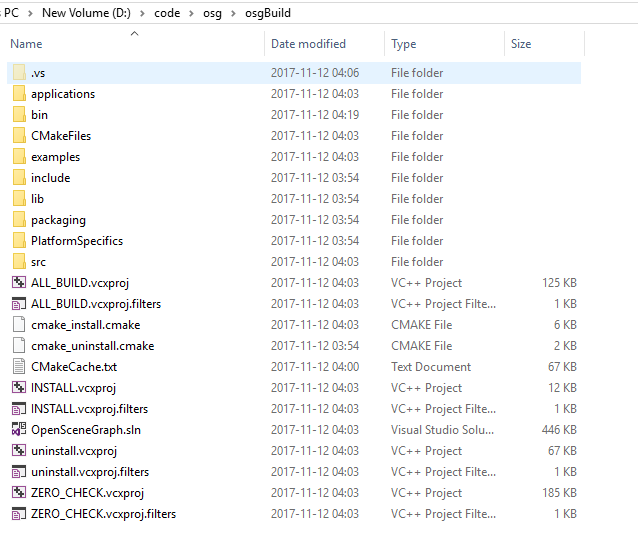Viewport: 638px width, 545px height.
Task: Select the file name INSTALL.vcxproj.filters
Action: point(90,409)
